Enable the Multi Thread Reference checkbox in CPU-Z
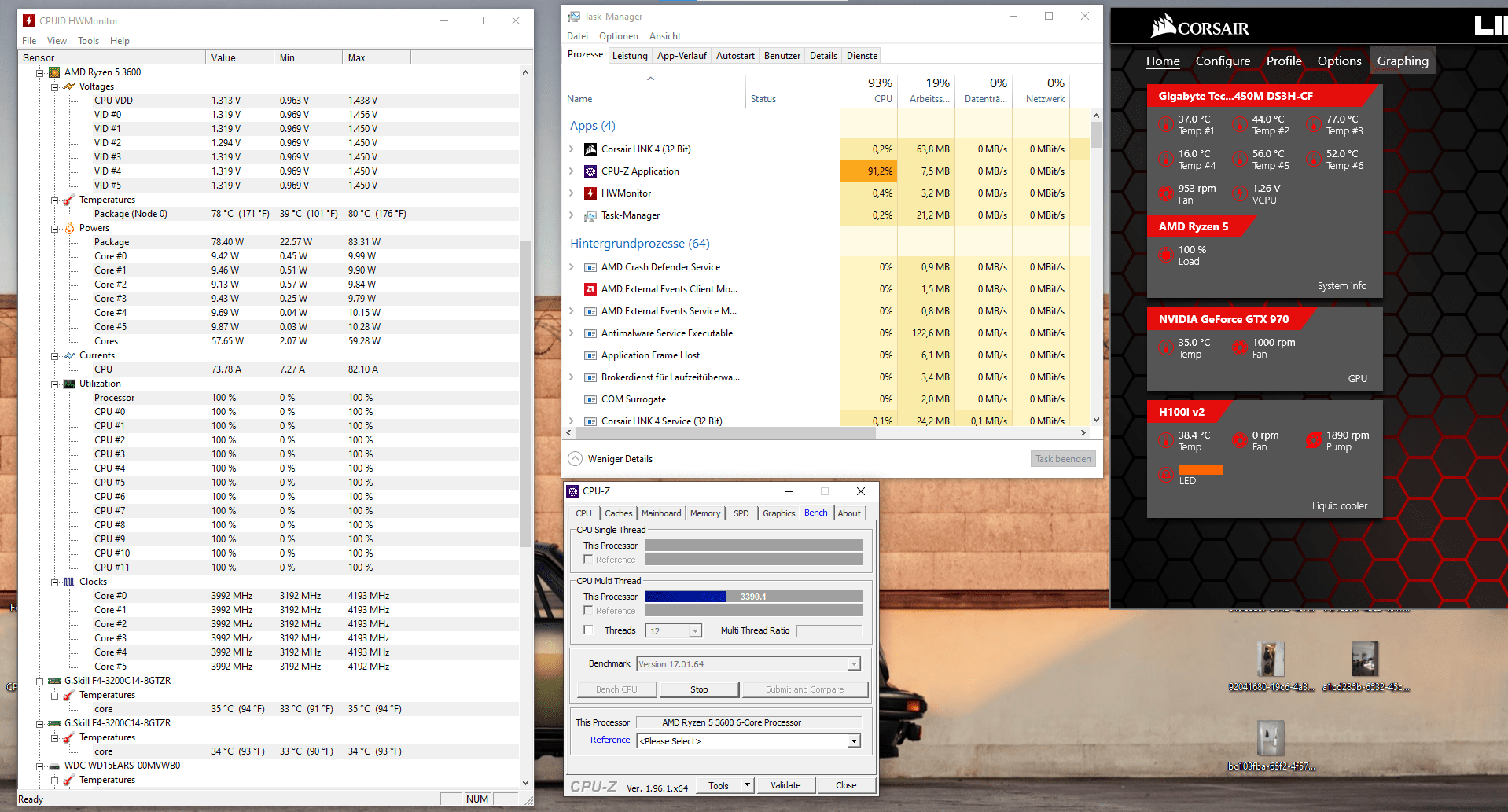 (588, 611)
